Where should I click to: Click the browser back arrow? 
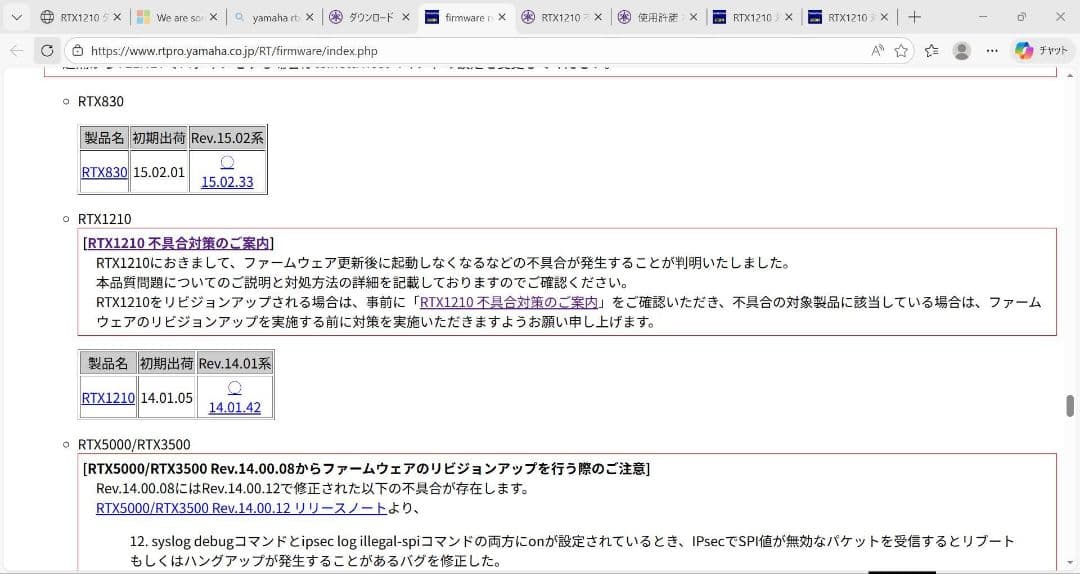pyautogui.click(x=17, y=50)
